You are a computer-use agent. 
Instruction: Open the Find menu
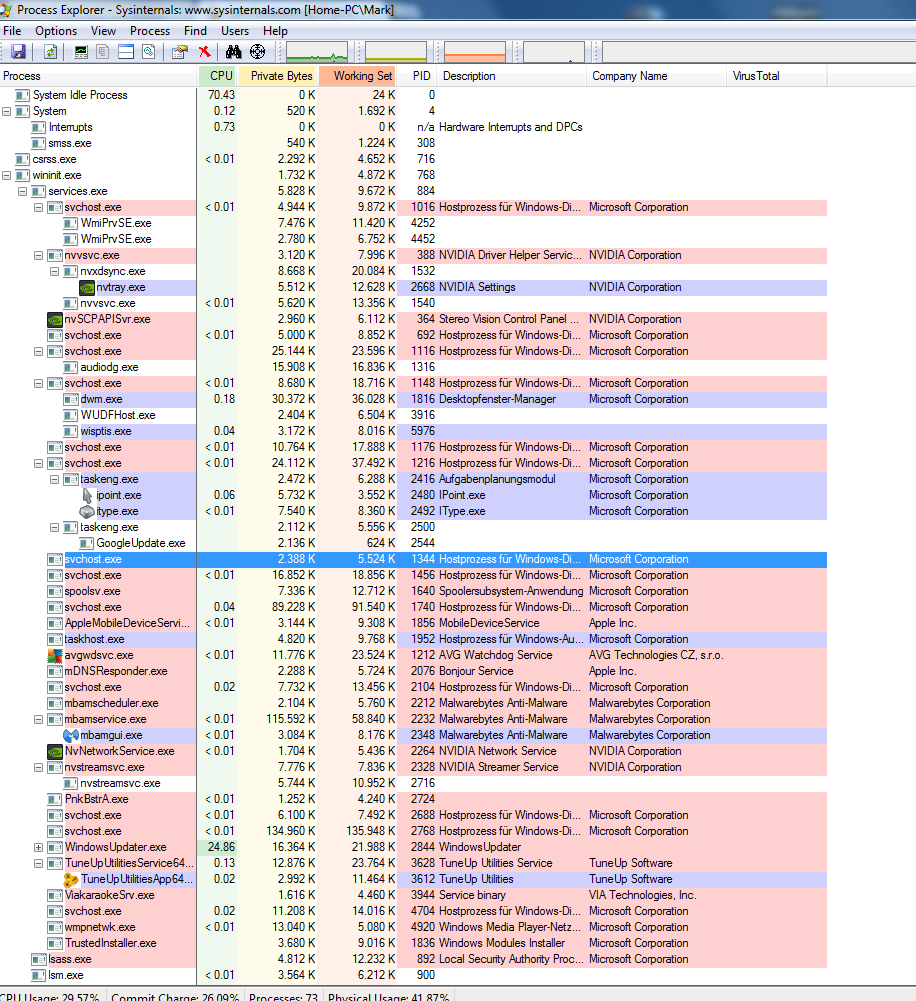[x=195, y=31]
